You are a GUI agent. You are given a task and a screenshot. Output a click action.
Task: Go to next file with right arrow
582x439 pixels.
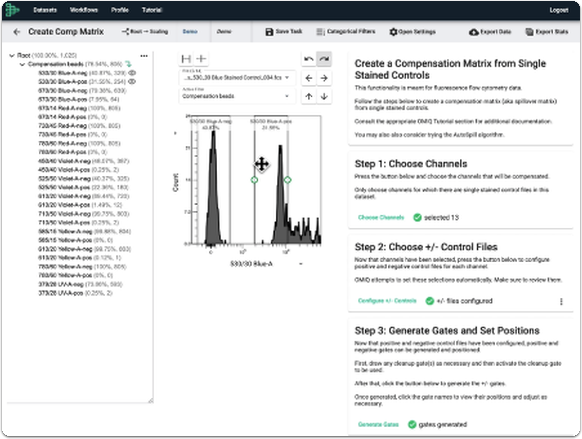pos(324,78)
